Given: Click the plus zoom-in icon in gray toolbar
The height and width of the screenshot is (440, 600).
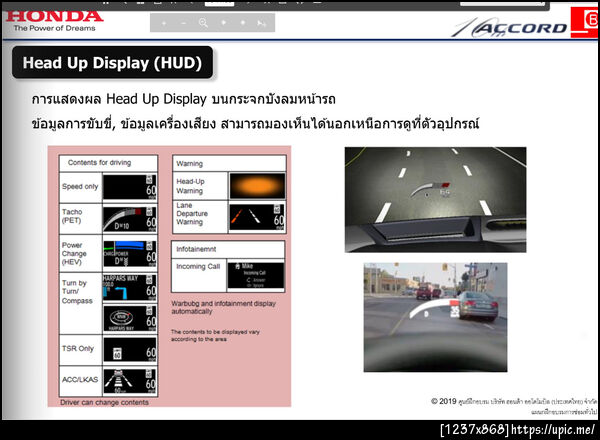Looking at the screenshot, I should click(x=164, y=23).
